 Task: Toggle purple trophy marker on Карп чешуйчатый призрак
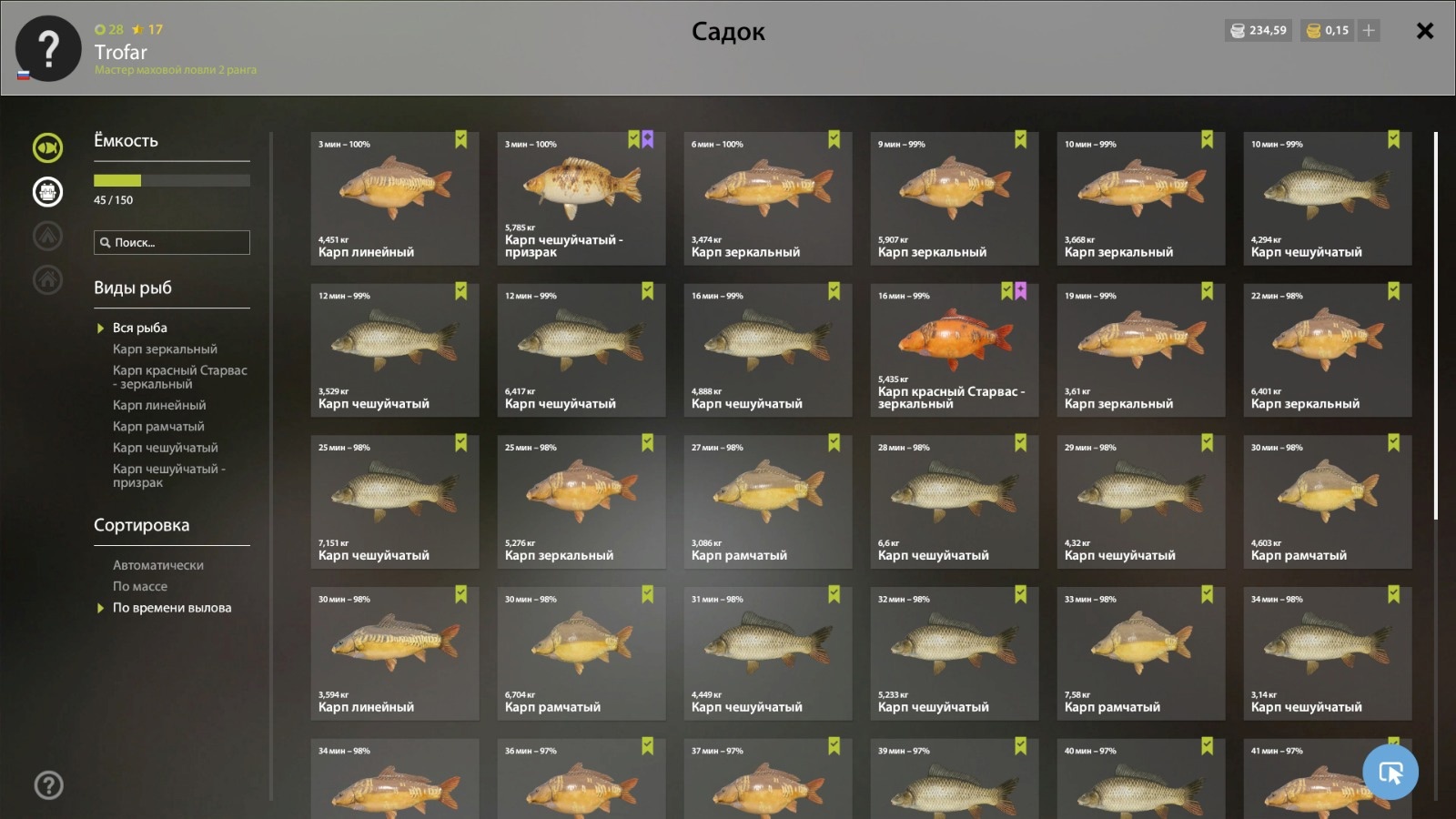[x=648, y=139]
